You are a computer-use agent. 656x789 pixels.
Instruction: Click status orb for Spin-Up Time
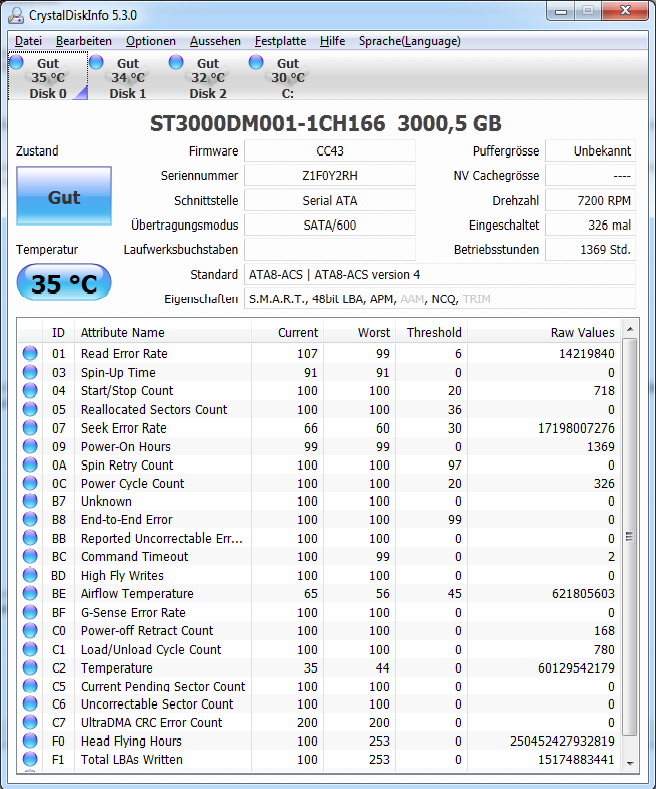point(30,372)
